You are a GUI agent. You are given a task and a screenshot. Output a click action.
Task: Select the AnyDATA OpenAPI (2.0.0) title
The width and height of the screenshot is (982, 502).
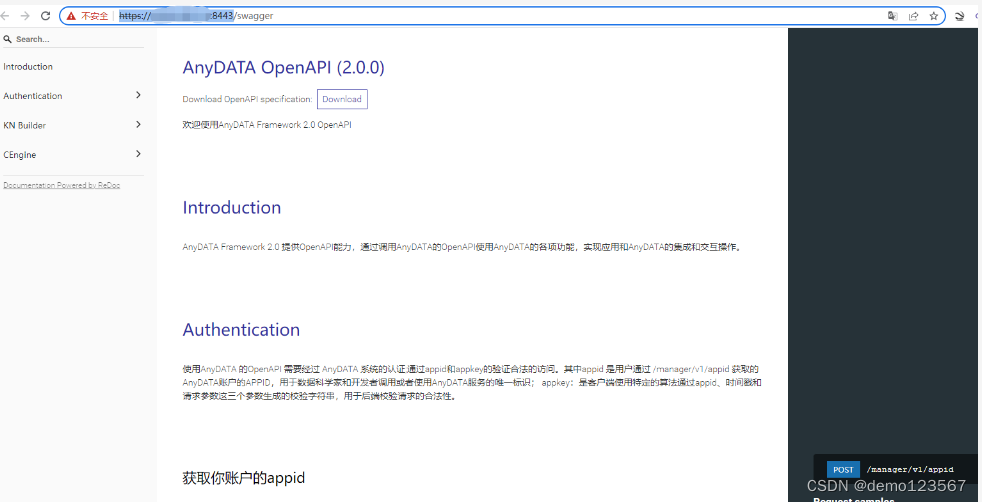tap(284, 68)
